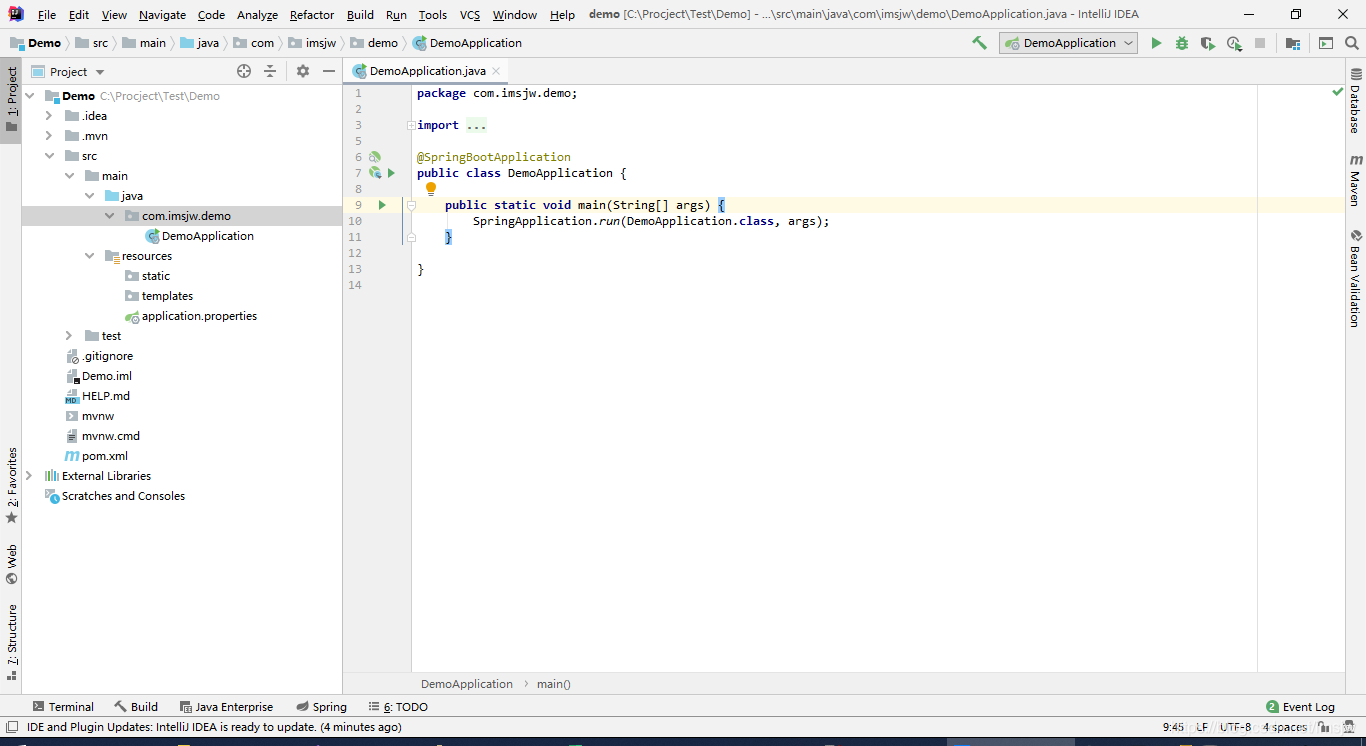Screen dimensions: 1366x746
Task: Expand External Libraries node
Action: (x=29, y=476)
